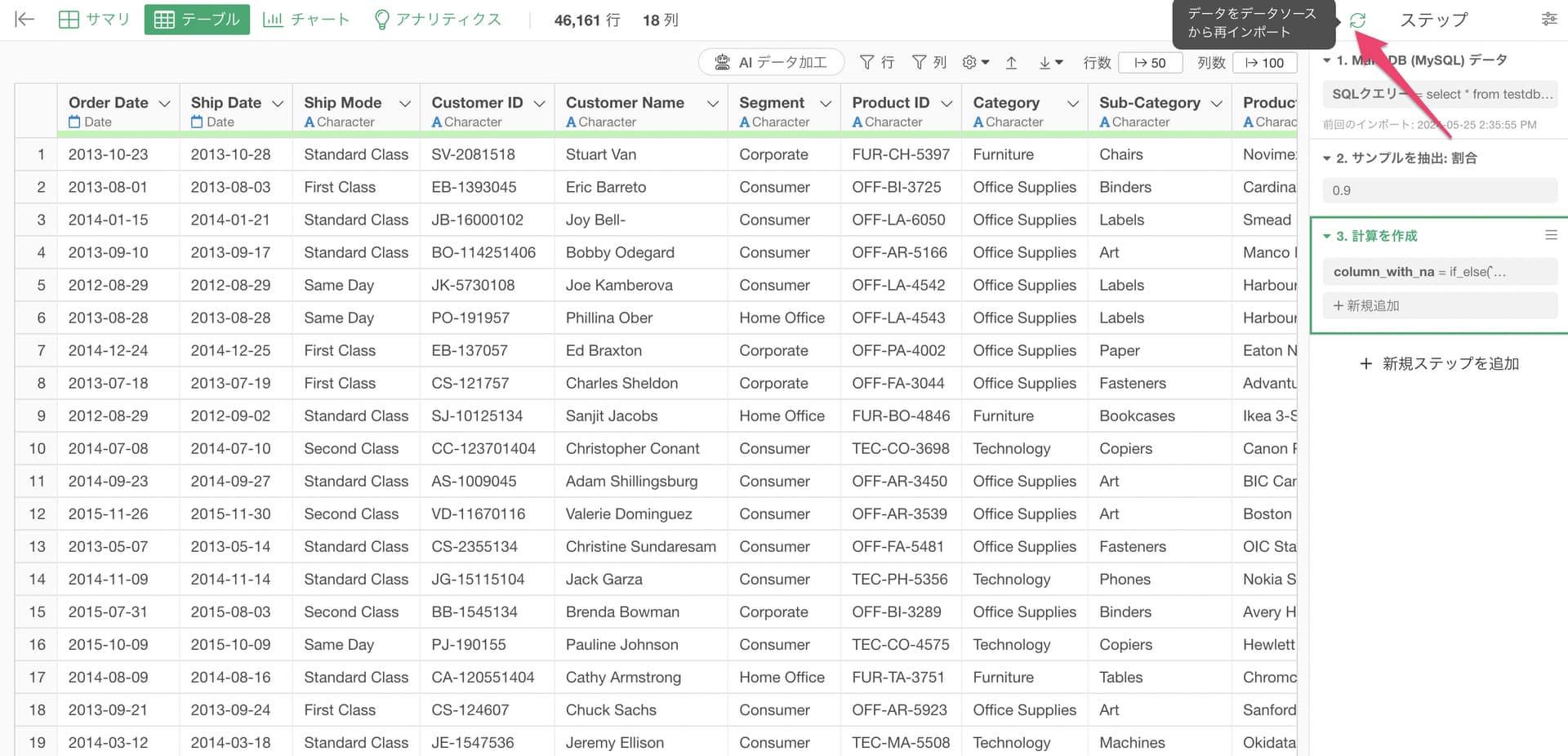
Task: Click the cell 'FUR-CH-5397'
Action: tap(901, 154)
